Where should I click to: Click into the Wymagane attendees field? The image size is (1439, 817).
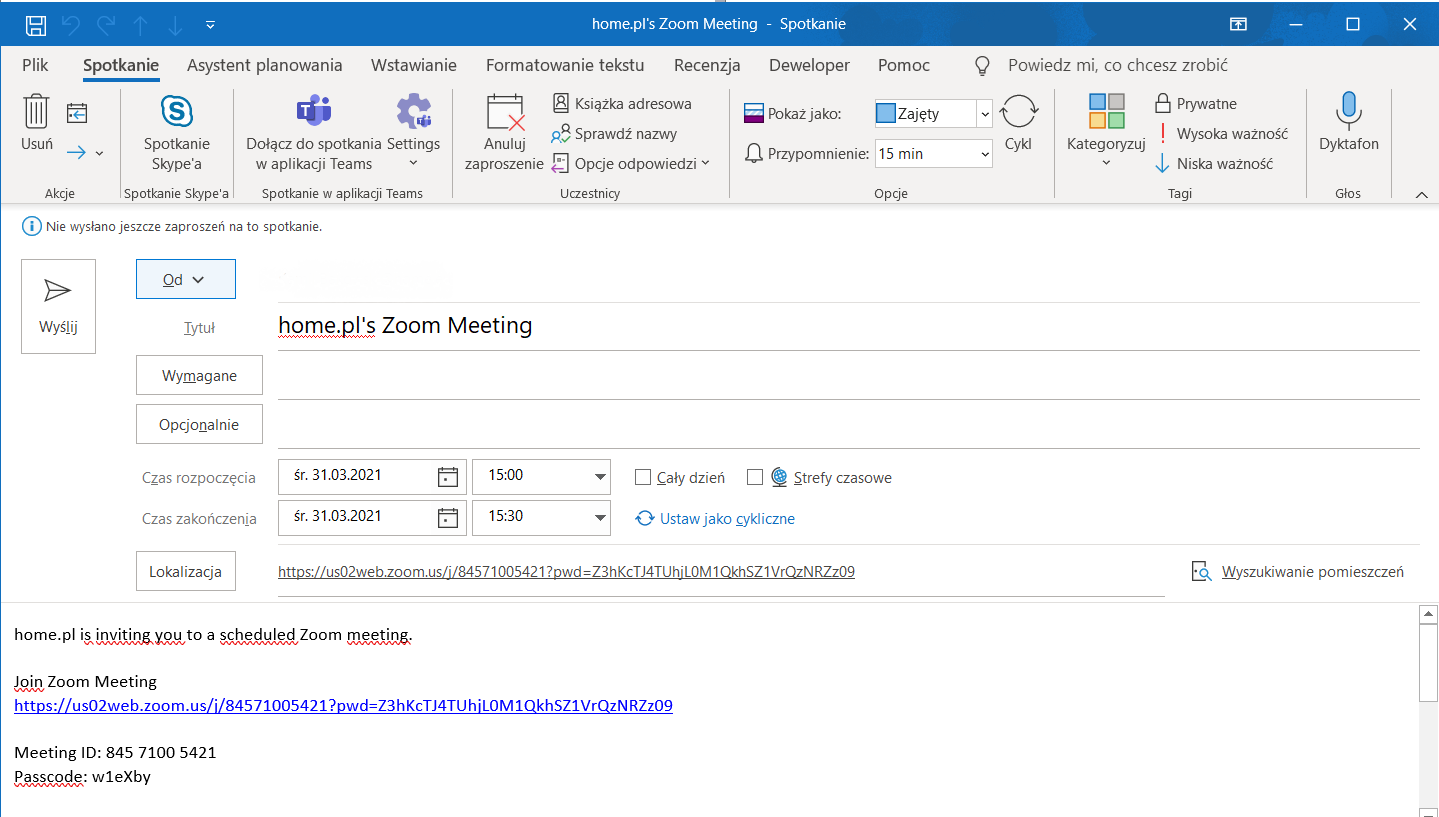click(848, 376)
